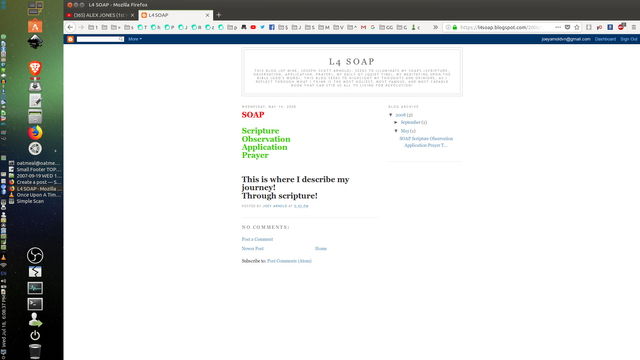Open the YouTube bookmark icon
The width and height of the screenshot is (640, 360).
(253, 27)
